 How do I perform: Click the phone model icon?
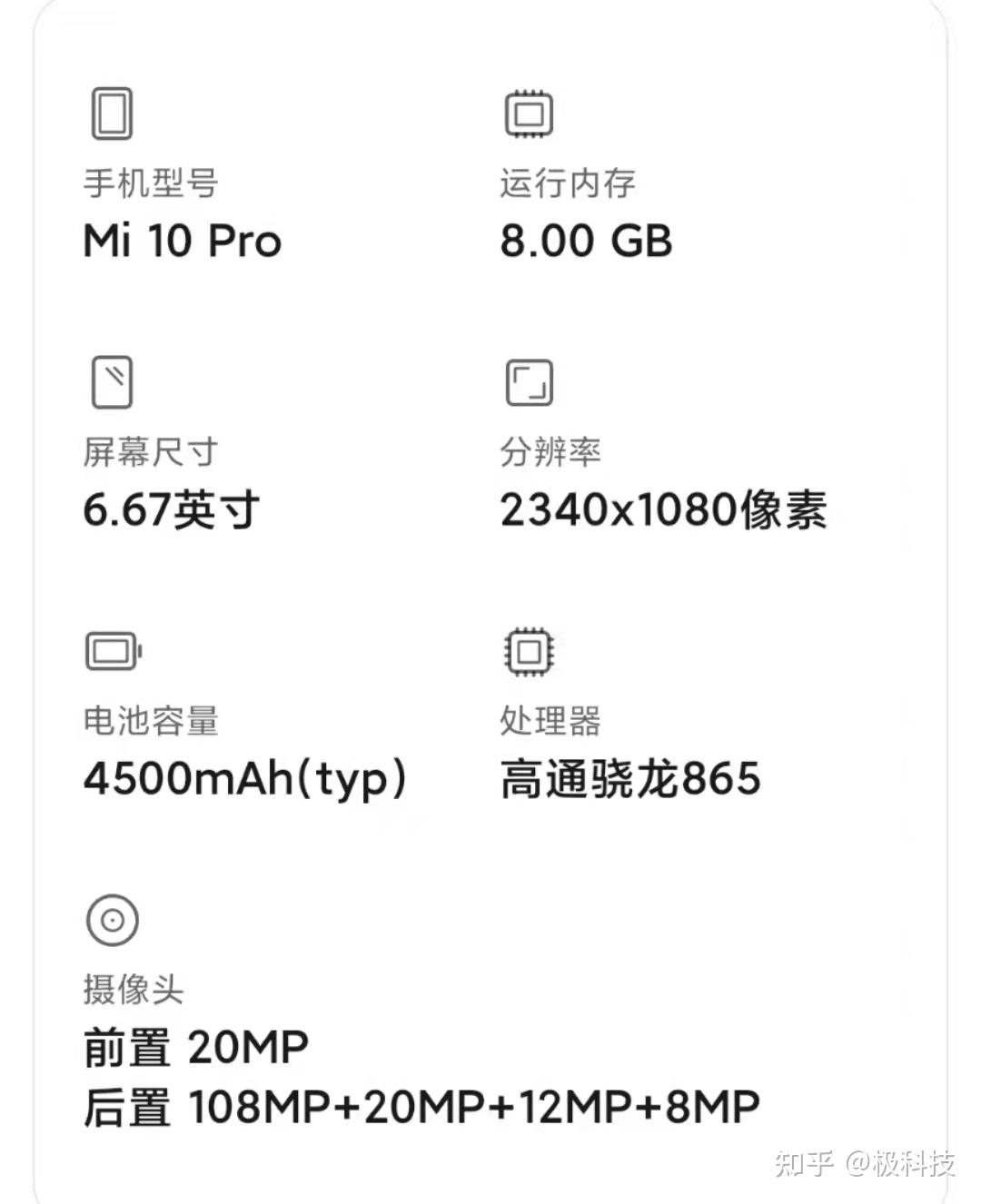click(112, 113)
